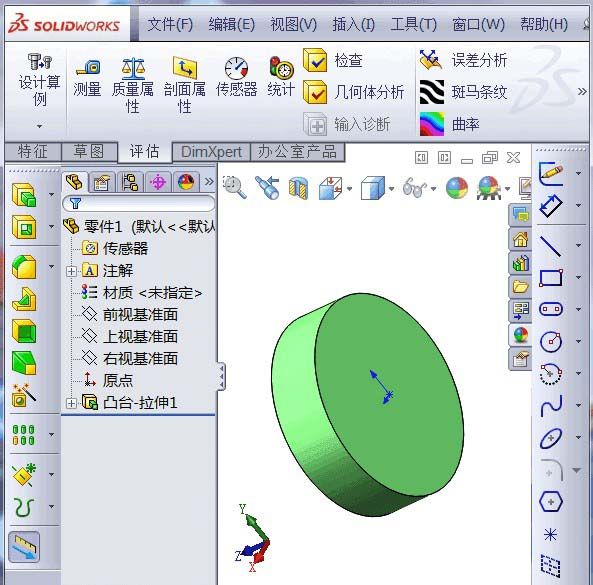Click 输入诊断 (Import Diagnostics)
This screenshot has width=593, height=585.
347,124
